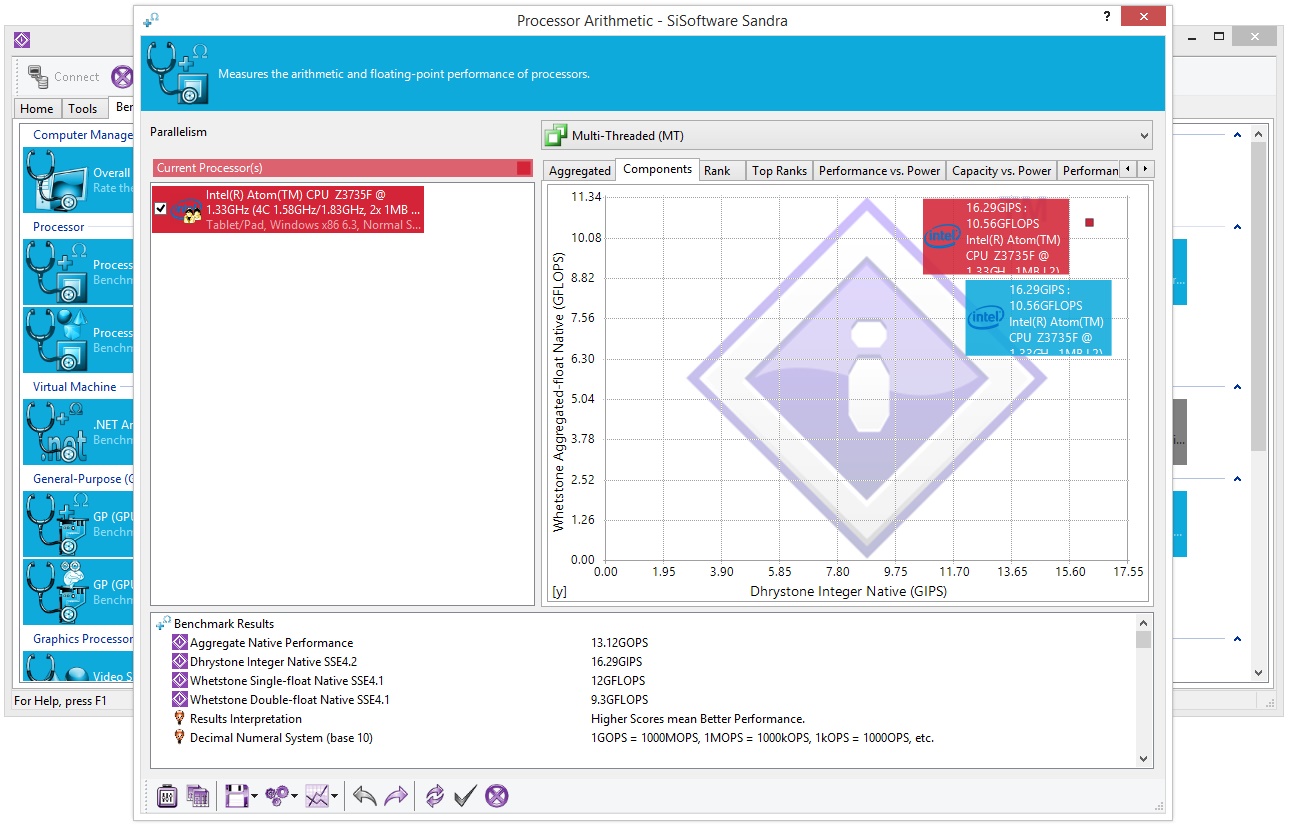Click the floppy disk save icon
This screenshot has height=826, width=1295.
(237, 796)
